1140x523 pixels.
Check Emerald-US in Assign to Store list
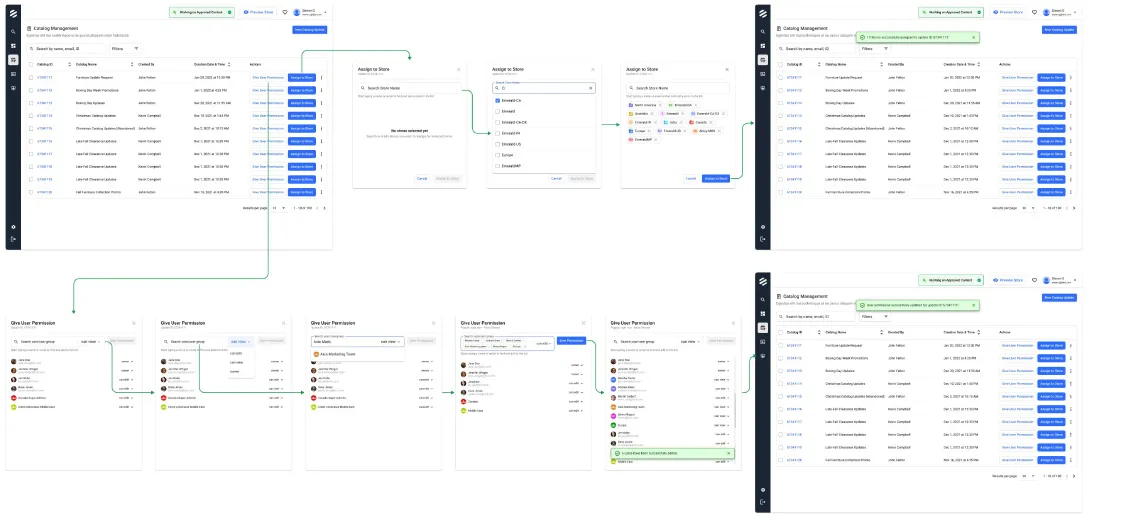click(x=497, y=144)
